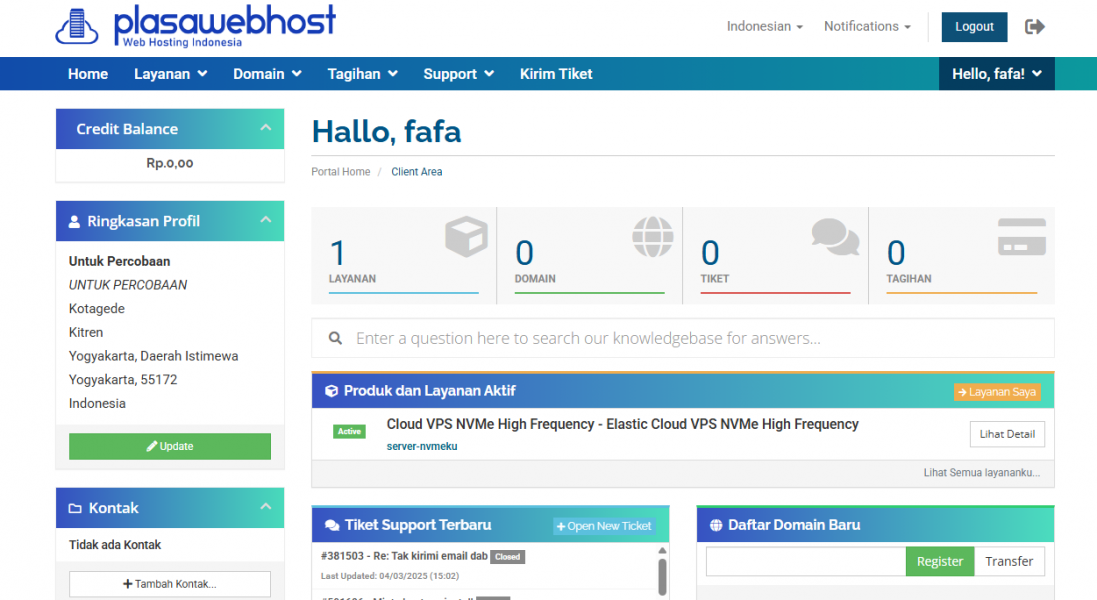
Task: Click the Rp.0,00 credit balance value
Action: [x=170, y=164]
